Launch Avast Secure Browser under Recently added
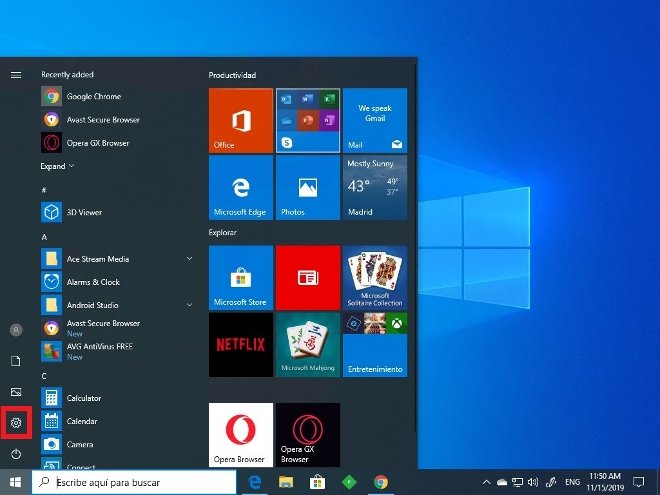Screen dimensions: 660x495 tap(117, 120)
